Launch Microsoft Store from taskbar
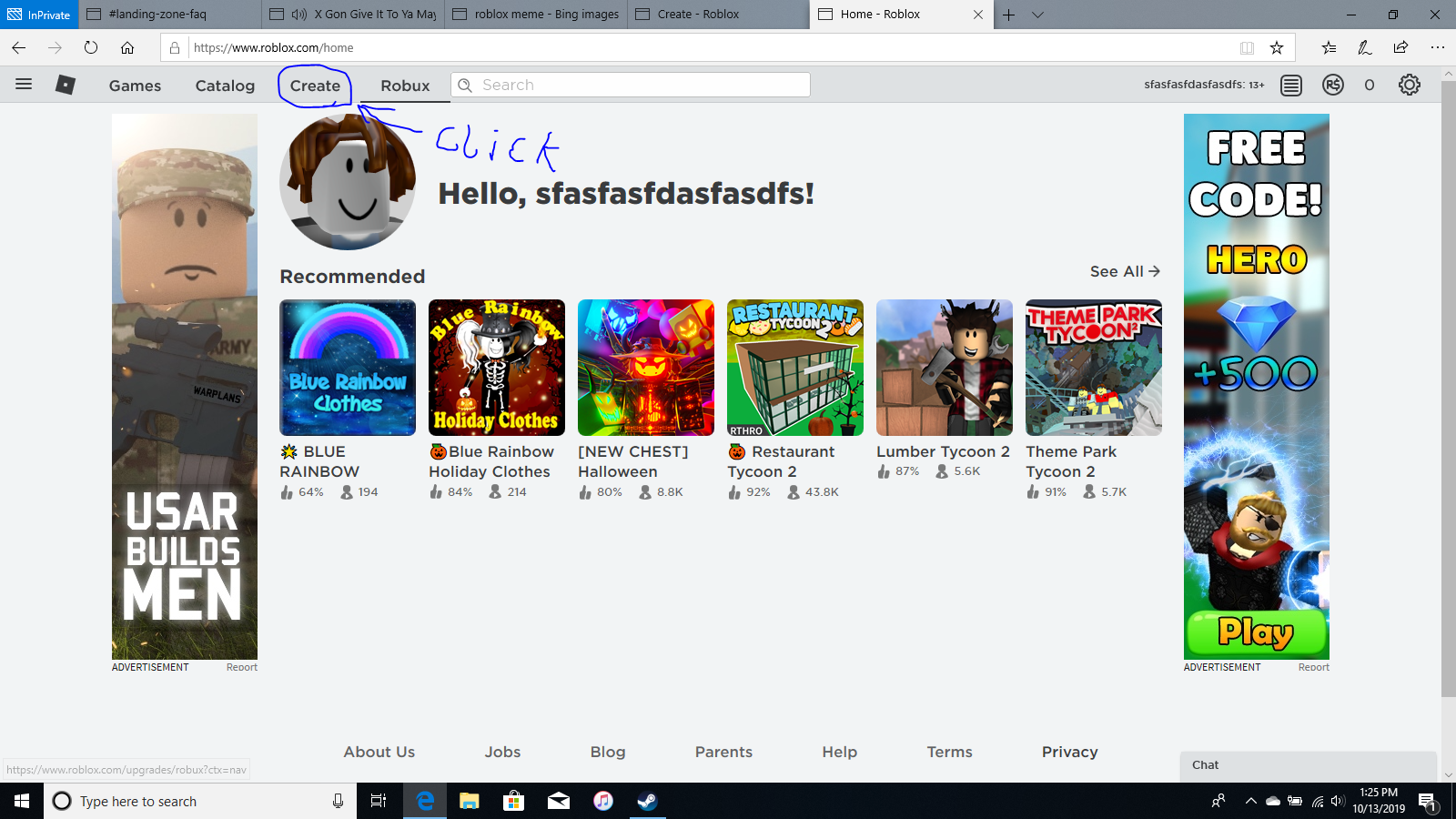The height and width of the screenshot is (819, 1456). pyautogui.click(x=514, y=801)
